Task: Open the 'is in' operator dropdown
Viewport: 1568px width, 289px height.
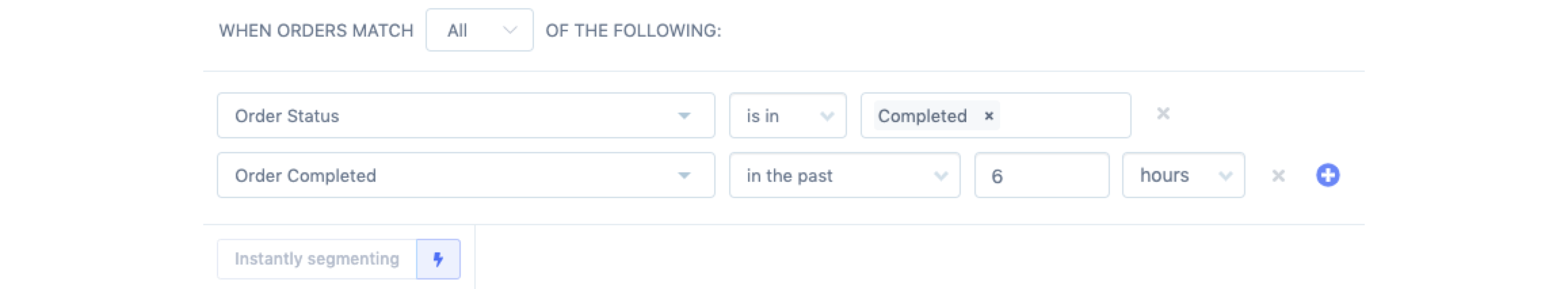Action: [x=787, y=116]
